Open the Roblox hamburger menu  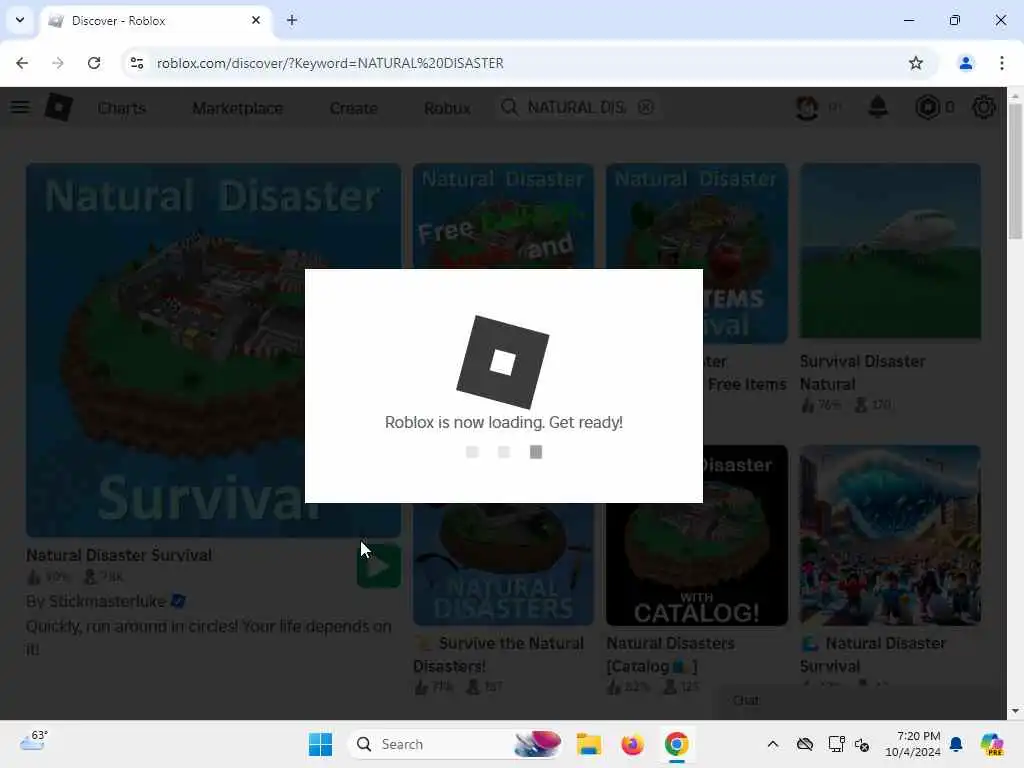[x=20, y=107]
